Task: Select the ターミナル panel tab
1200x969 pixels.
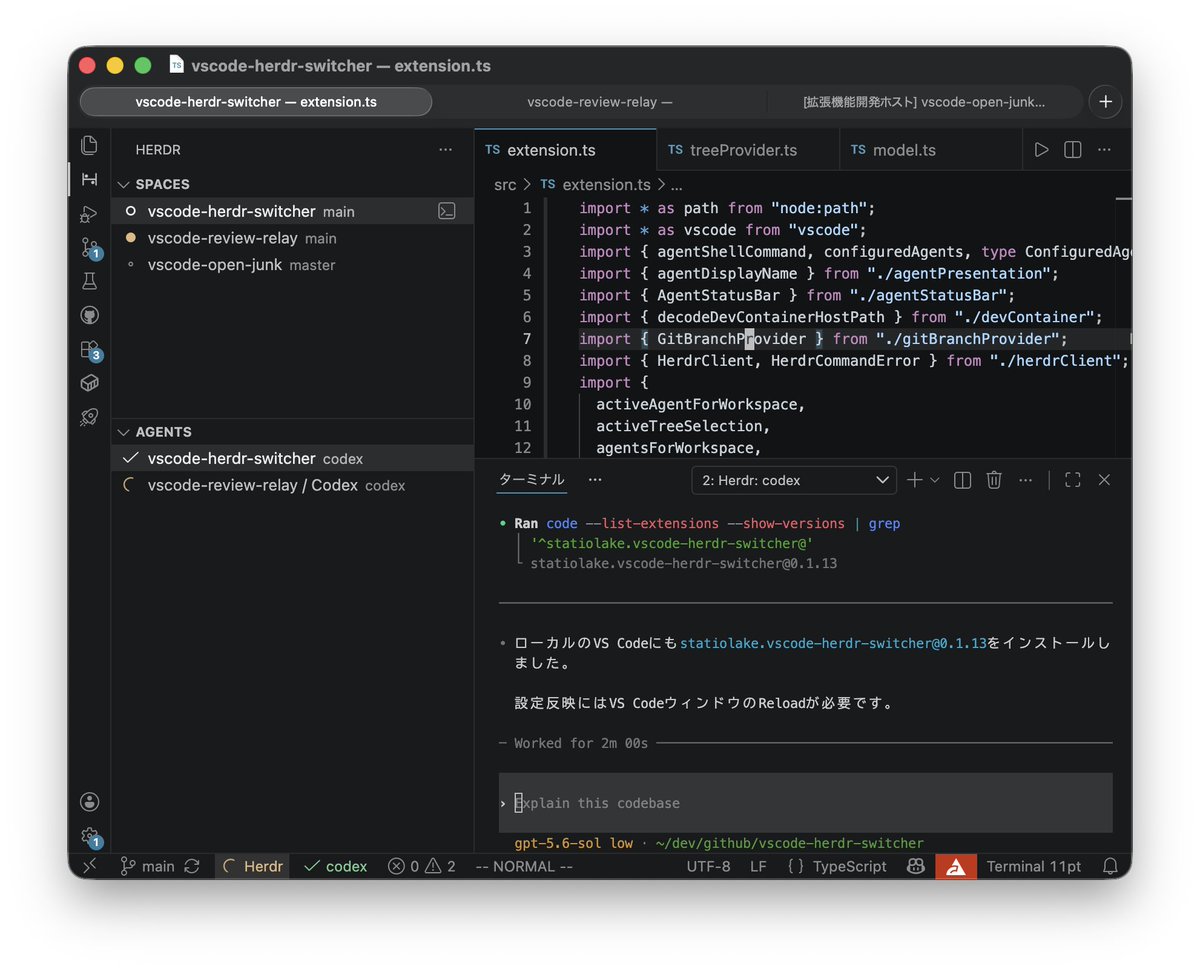Action: point(532,480)
